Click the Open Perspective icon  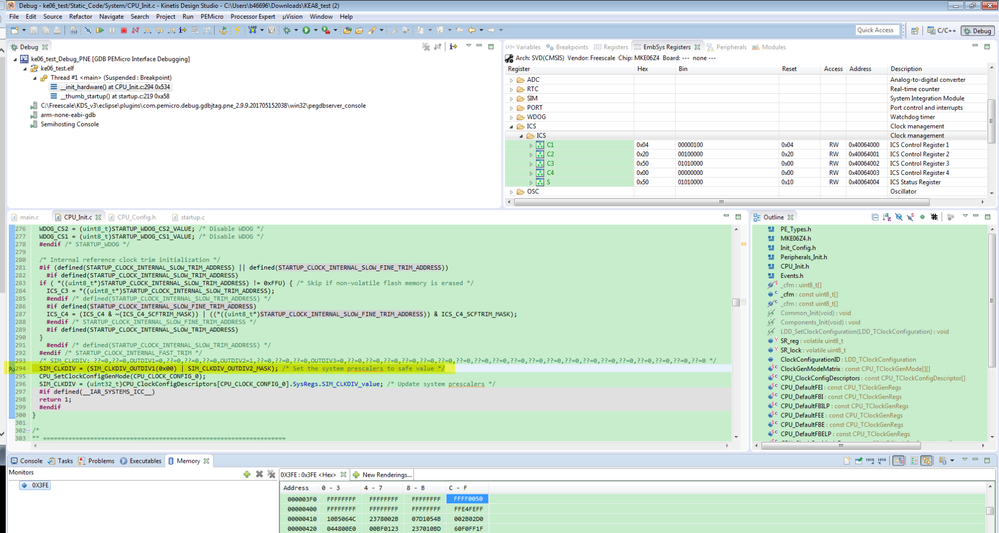[x=913, y=30]
